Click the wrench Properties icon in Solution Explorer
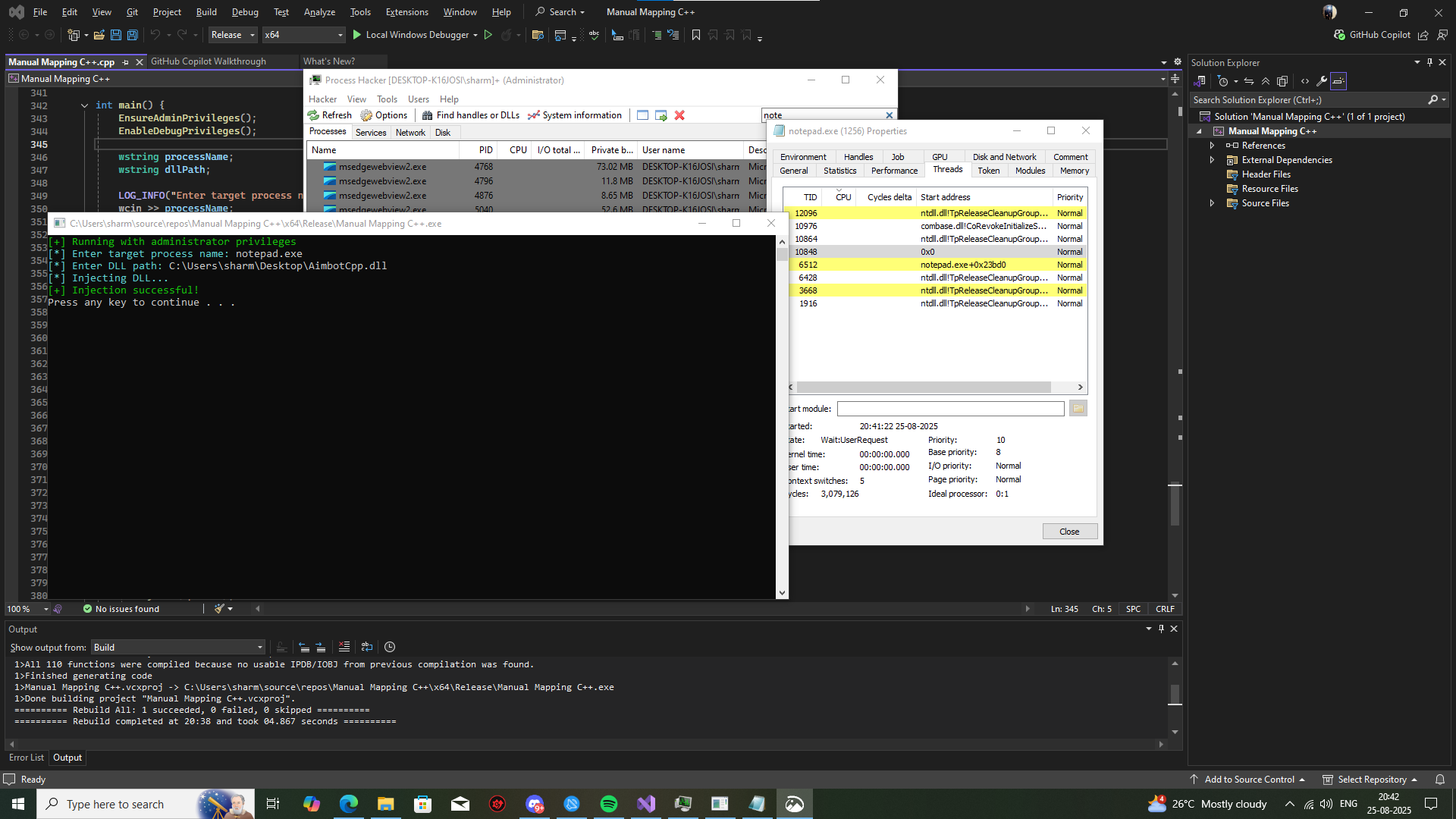 1322,81
